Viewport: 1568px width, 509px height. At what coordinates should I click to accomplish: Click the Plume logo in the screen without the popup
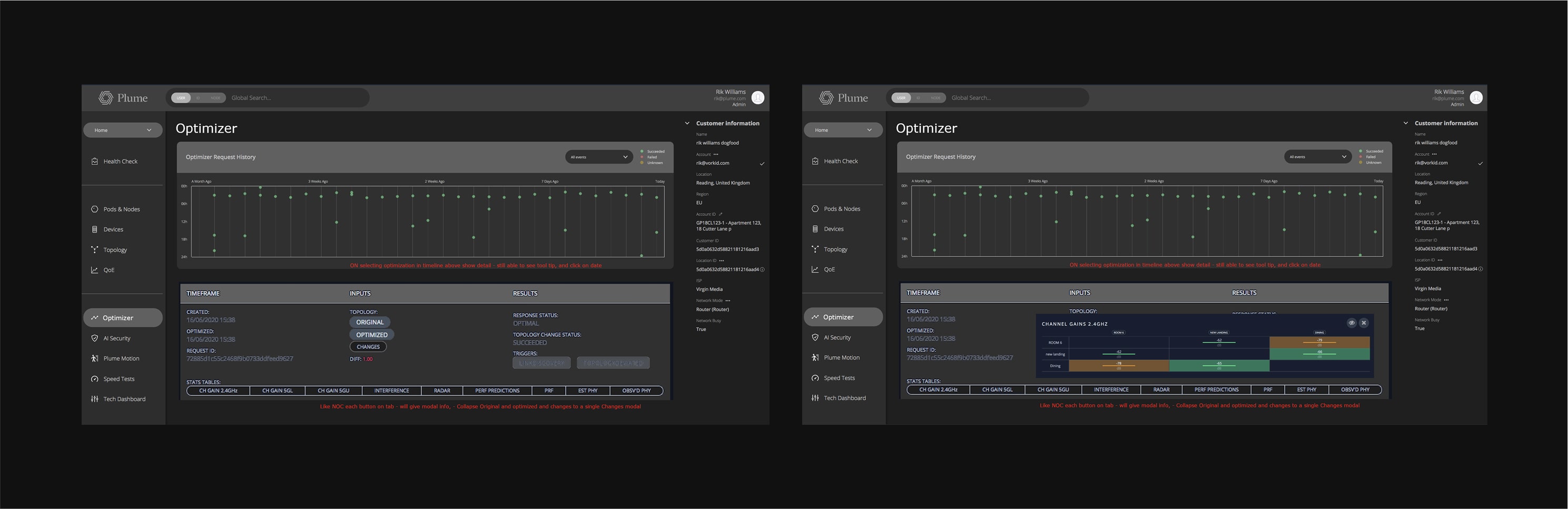point(124,98)
